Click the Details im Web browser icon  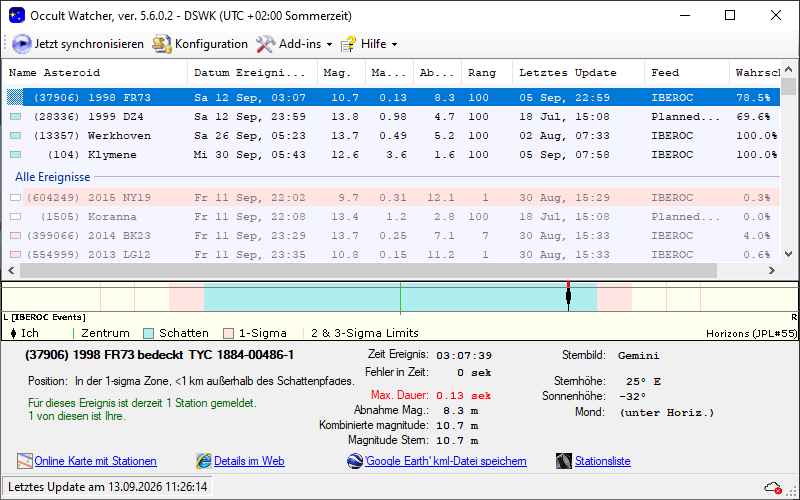click(x=204, y=461)
